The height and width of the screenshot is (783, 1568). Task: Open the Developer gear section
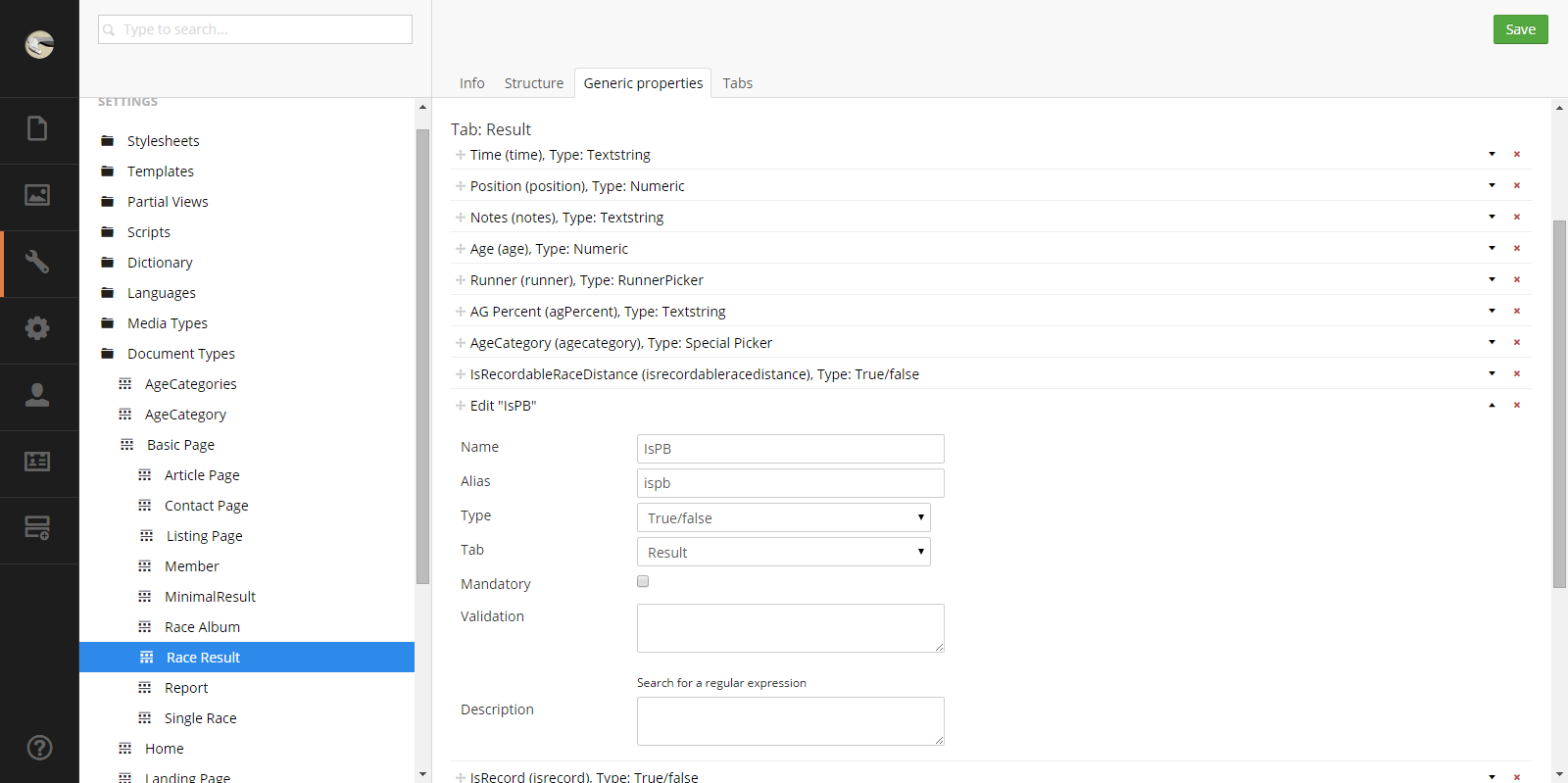pos(37,328)
